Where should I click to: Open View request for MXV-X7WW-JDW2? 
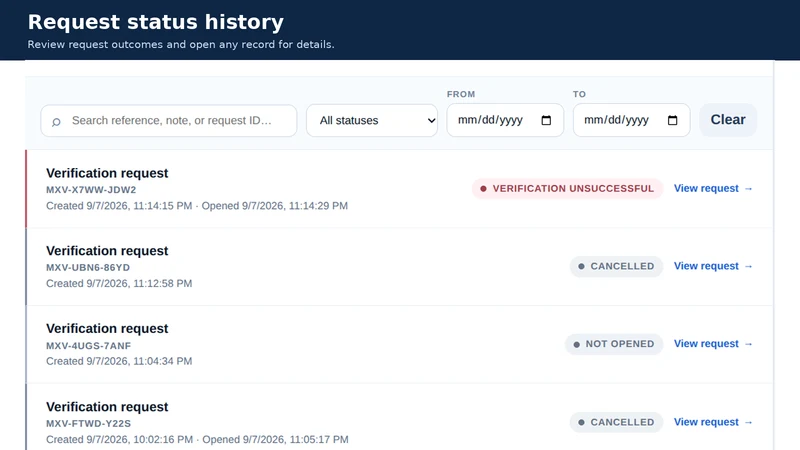click(713, 188)
